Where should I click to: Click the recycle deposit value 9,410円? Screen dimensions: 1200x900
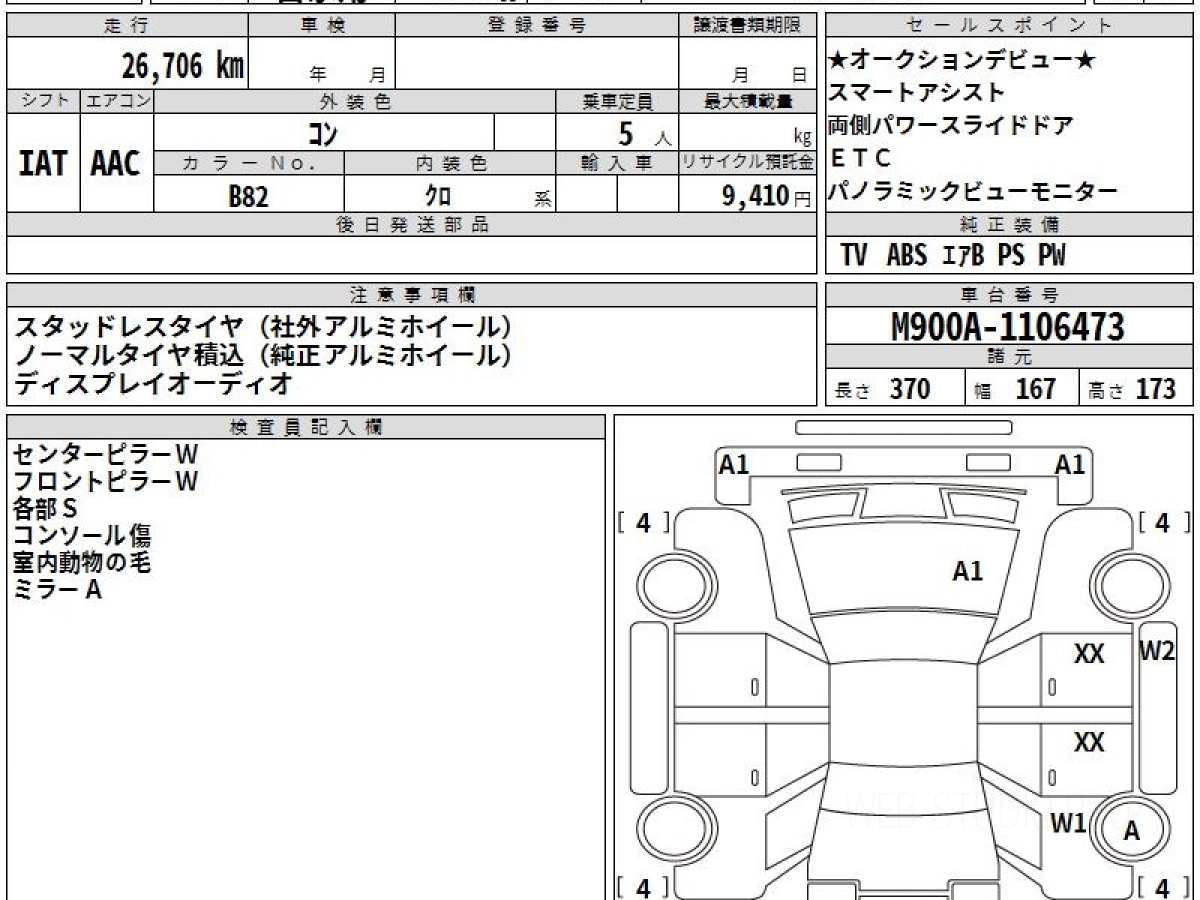click(766, 196)
